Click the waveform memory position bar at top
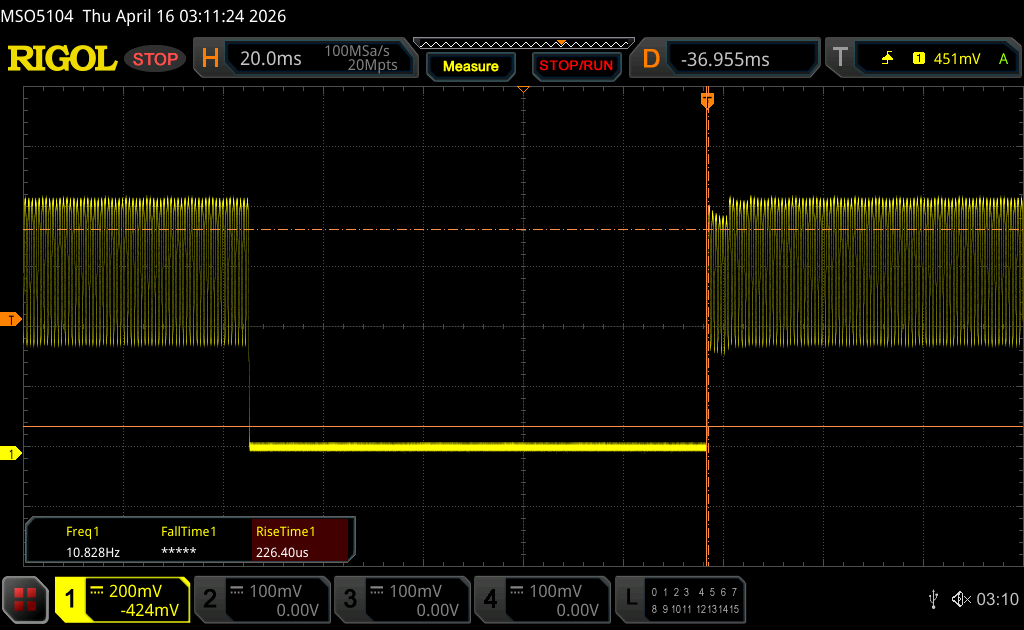Screen dimensions: 1024x630 click(x=523, y=43)
